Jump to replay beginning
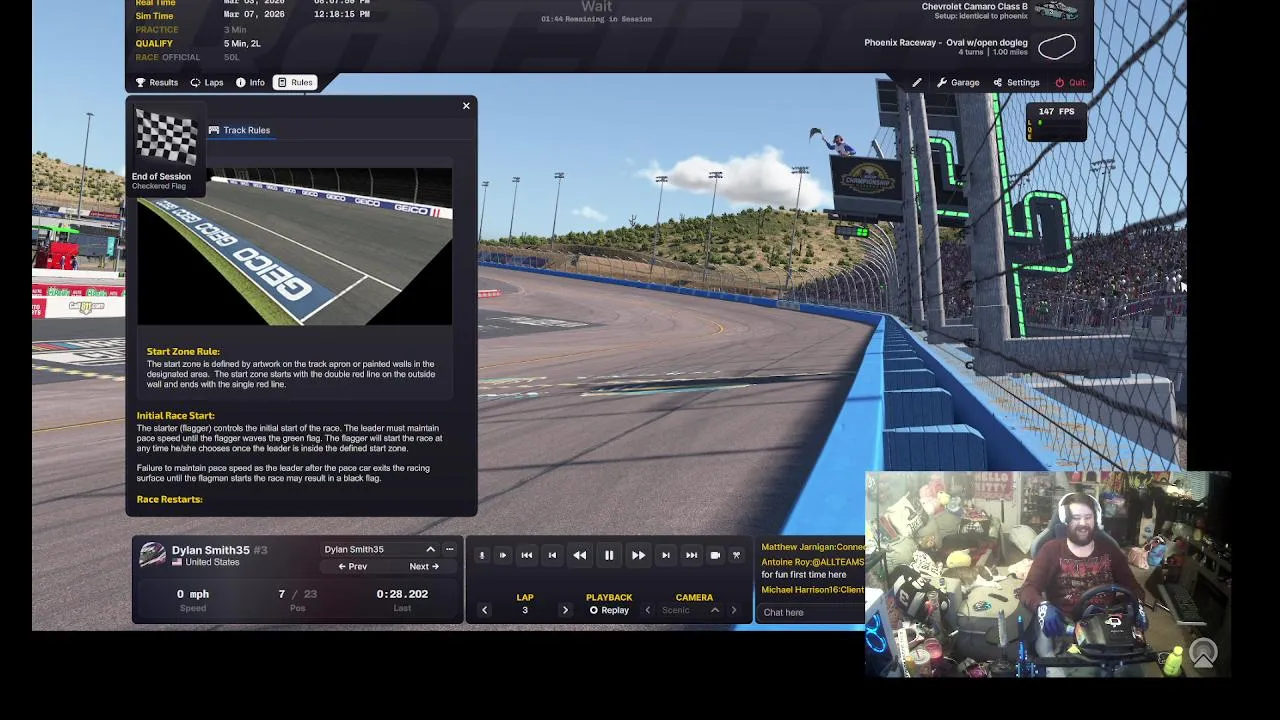The height and width of the screenshot is (720, 1280). (527, 555)
